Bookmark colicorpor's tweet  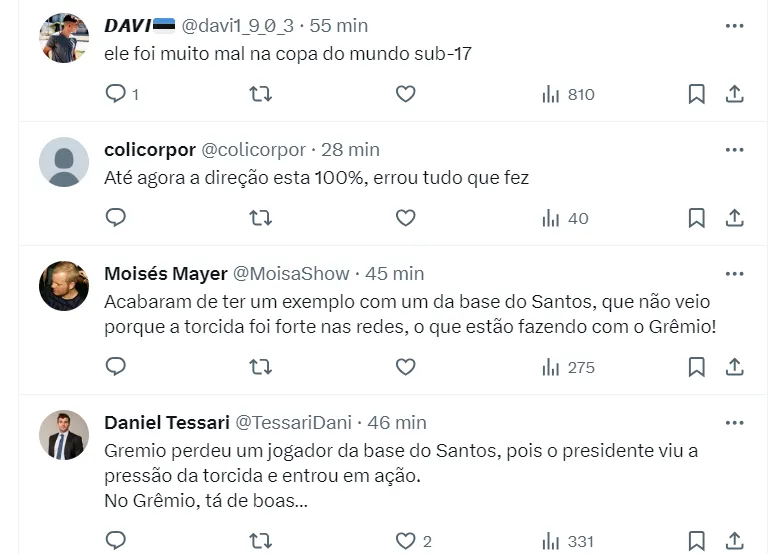[697, 218]
